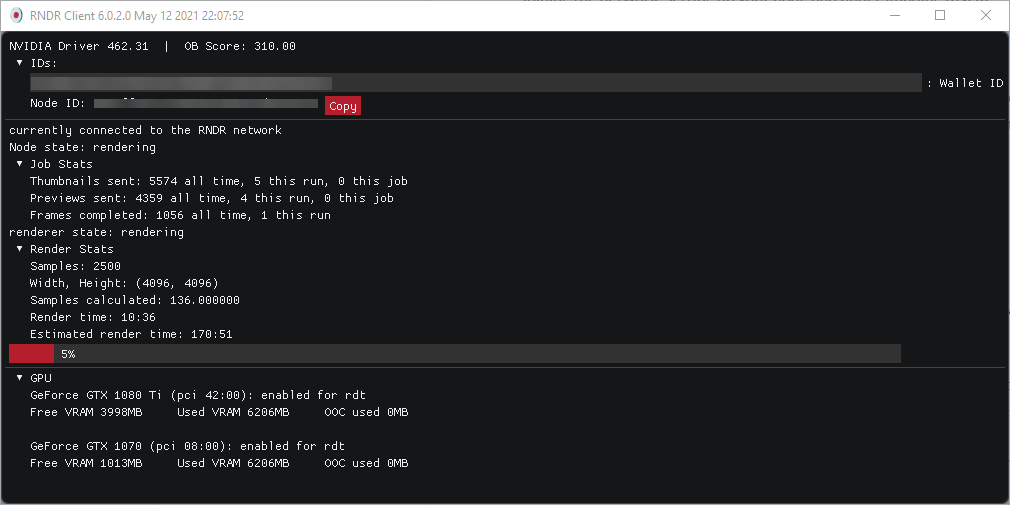Viewport: 1010px width, 505px height.
Task: Click 'currently connected to the RNDR network' line
Action: 146,130
